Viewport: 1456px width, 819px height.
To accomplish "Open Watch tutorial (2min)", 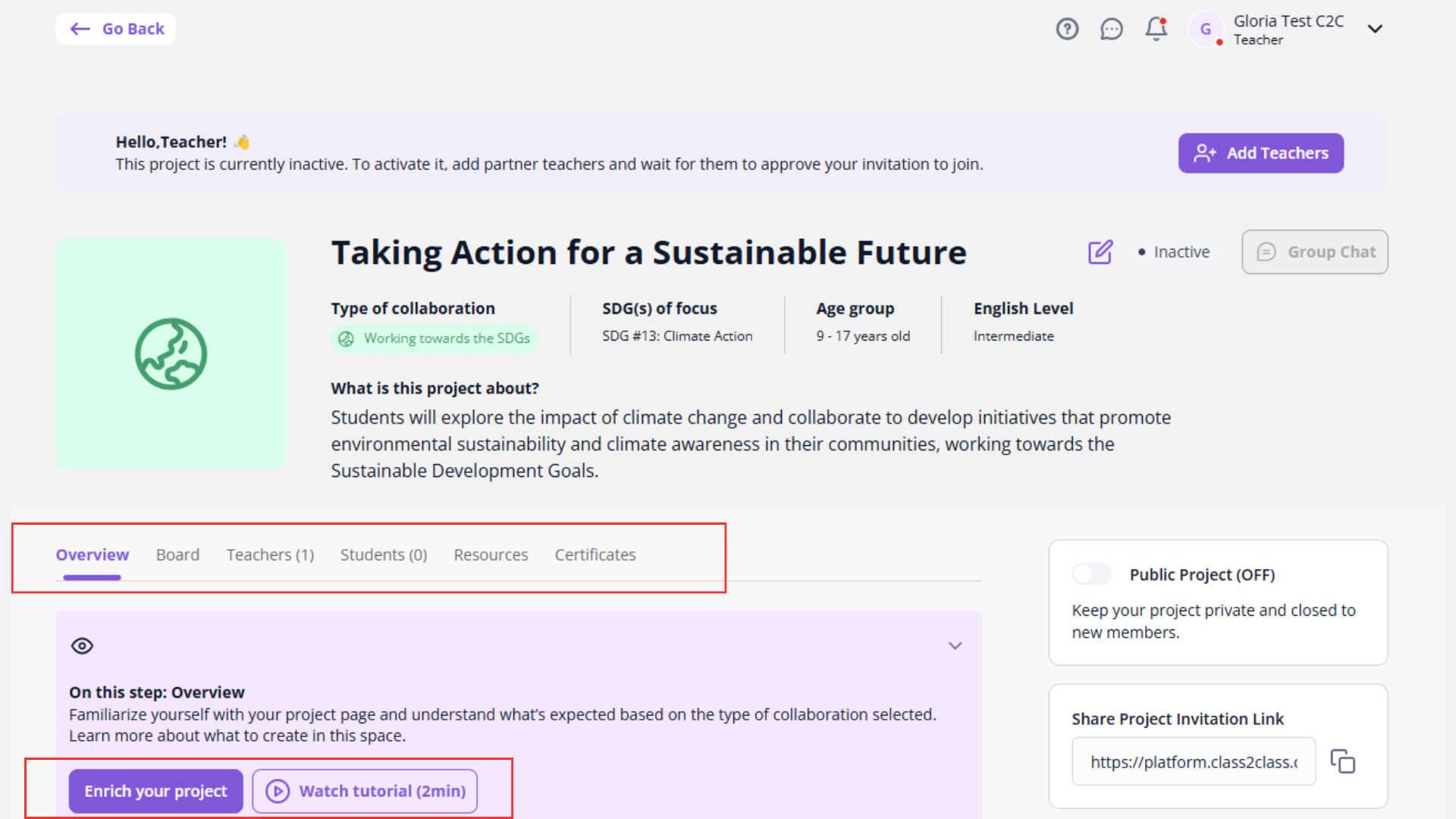I will pyautogui.click(x=364, y=791).
